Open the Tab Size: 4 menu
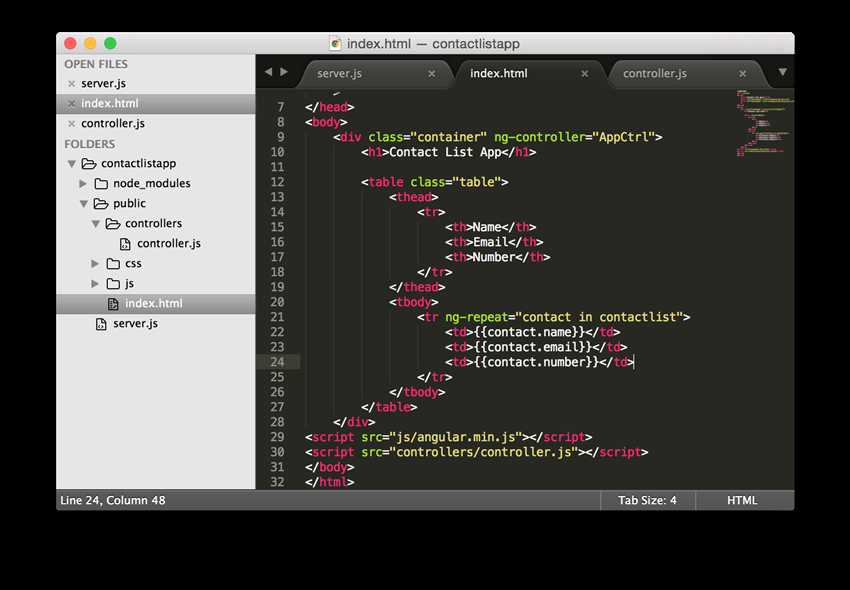The height and width of the screenshot is (590, 850). pos(647,501)
